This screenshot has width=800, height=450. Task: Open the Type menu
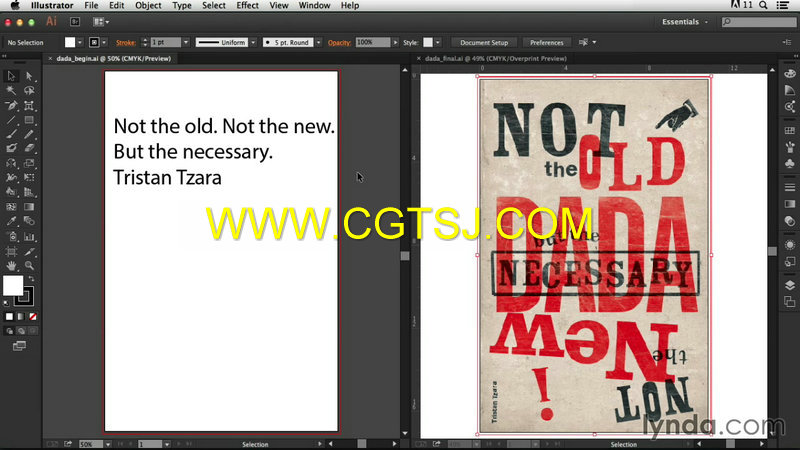click(182, 6)
